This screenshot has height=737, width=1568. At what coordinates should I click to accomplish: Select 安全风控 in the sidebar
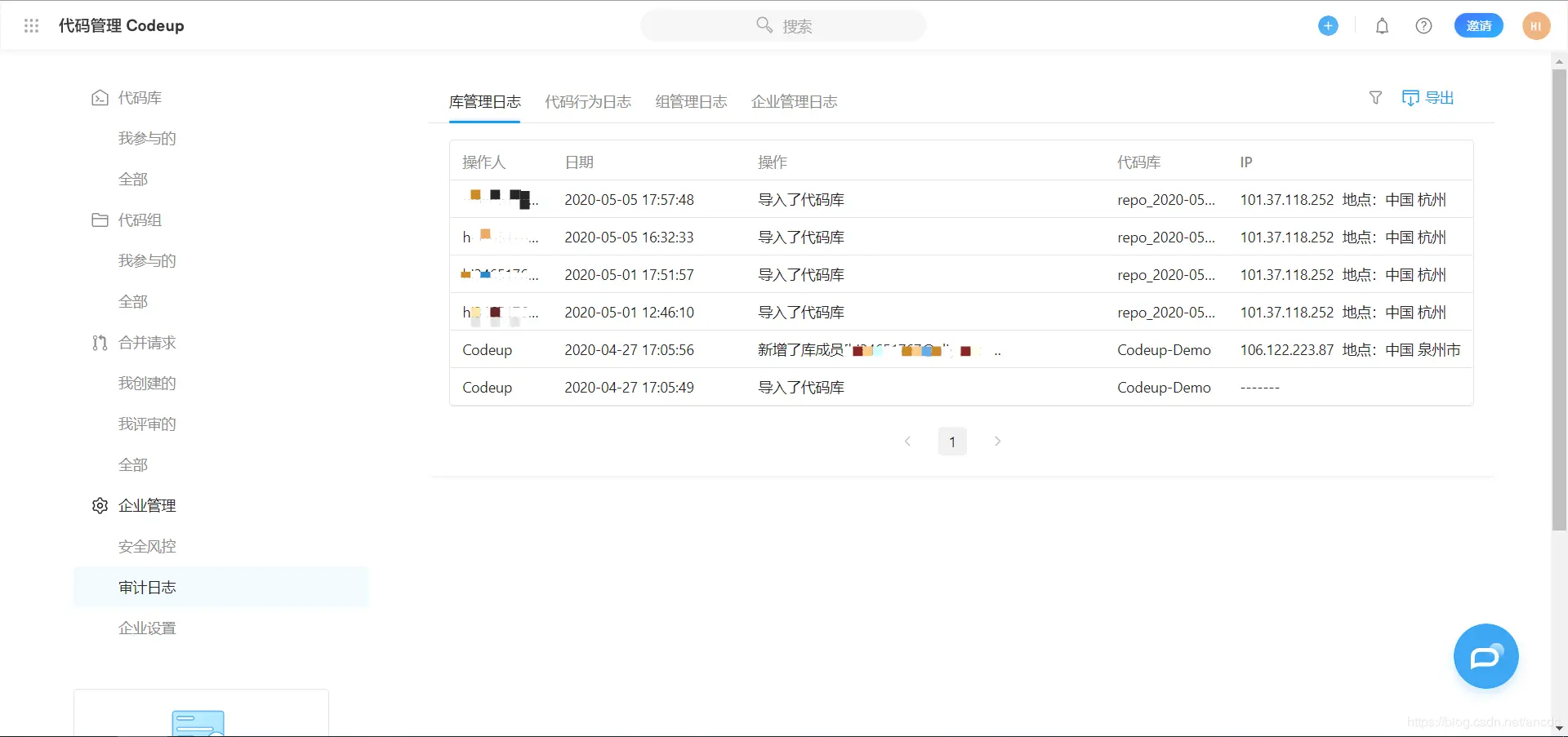(x=147, y=546)
